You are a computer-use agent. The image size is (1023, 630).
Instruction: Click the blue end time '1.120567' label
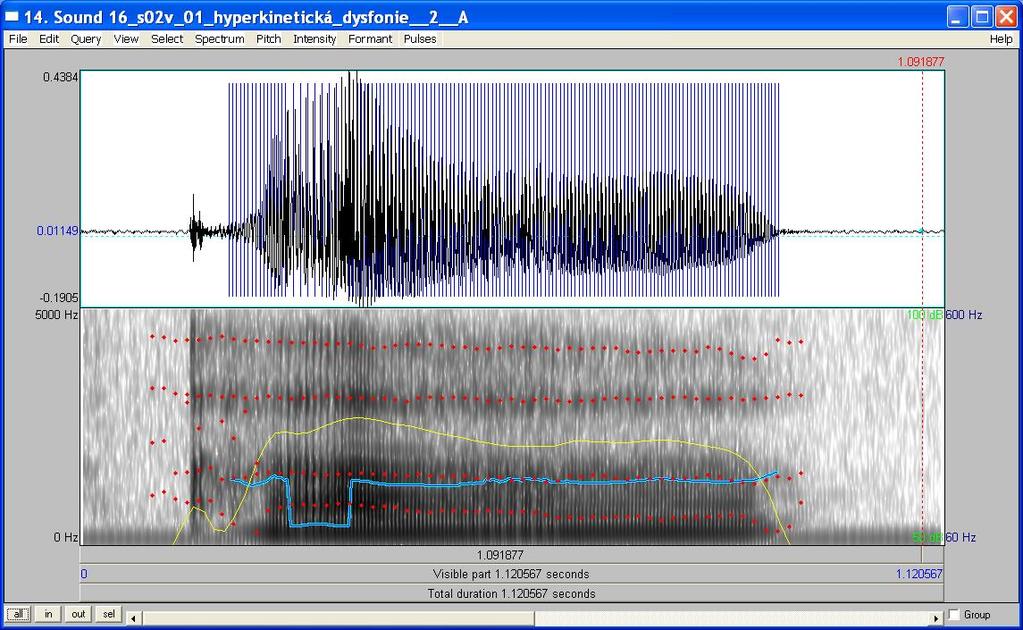click(919, 574)
